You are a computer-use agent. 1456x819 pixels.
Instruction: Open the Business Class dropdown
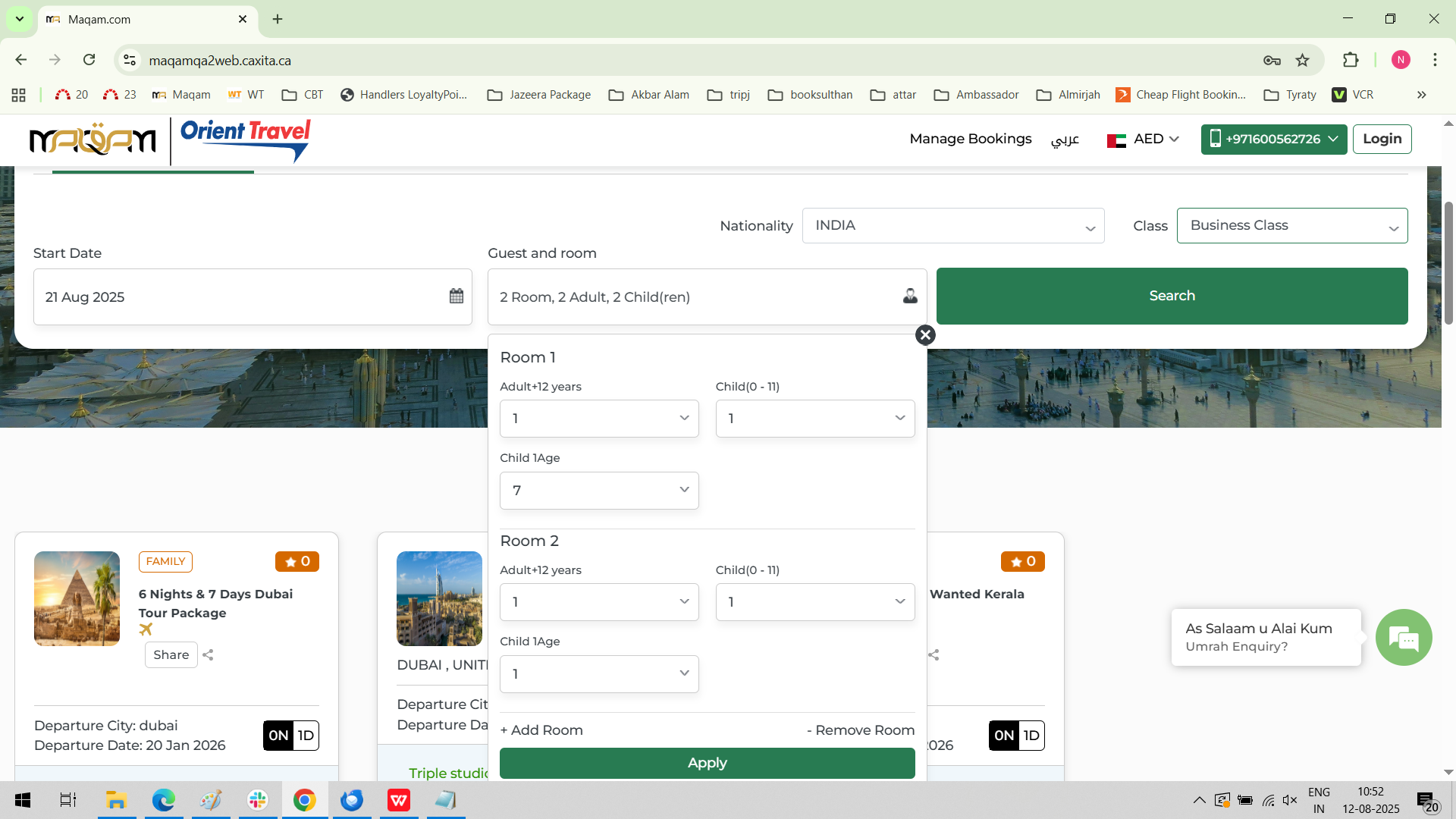click(x=1291, y=226)
